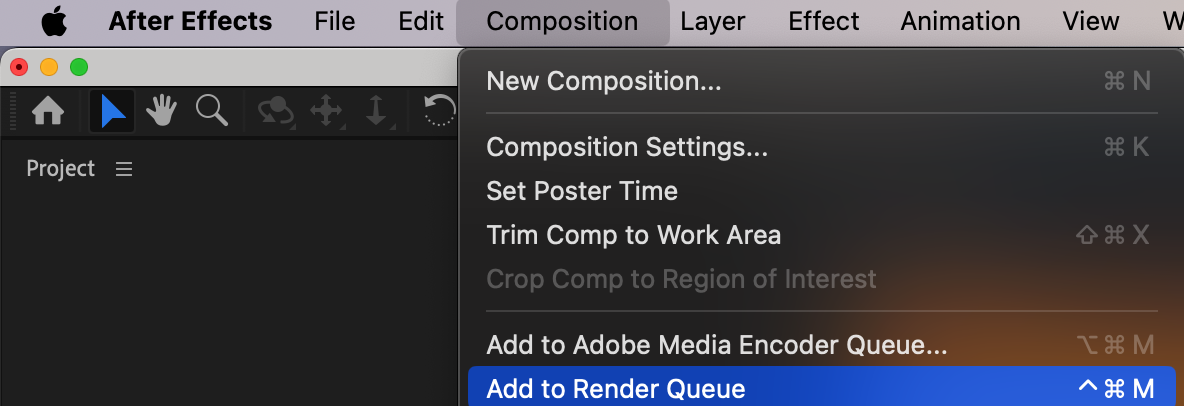Viewport: 1184px width, 406px height.
Task: Click Add to Render Queue
Action: (x=616, y=389)
